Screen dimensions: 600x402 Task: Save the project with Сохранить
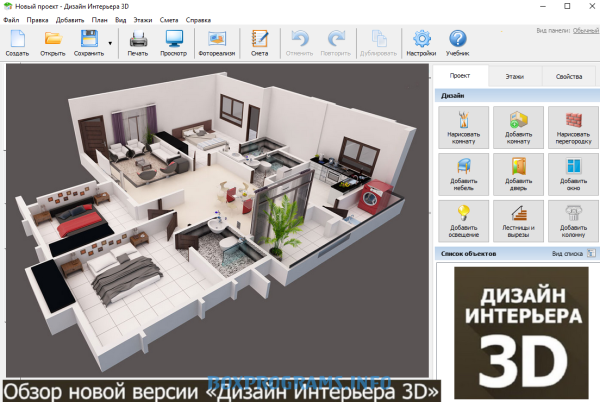pos(89,43)
